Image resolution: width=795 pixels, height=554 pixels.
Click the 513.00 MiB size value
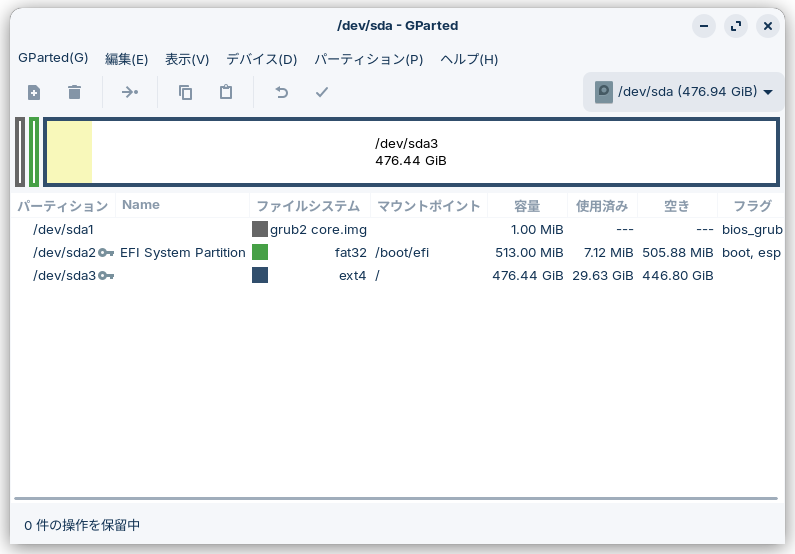529,252
